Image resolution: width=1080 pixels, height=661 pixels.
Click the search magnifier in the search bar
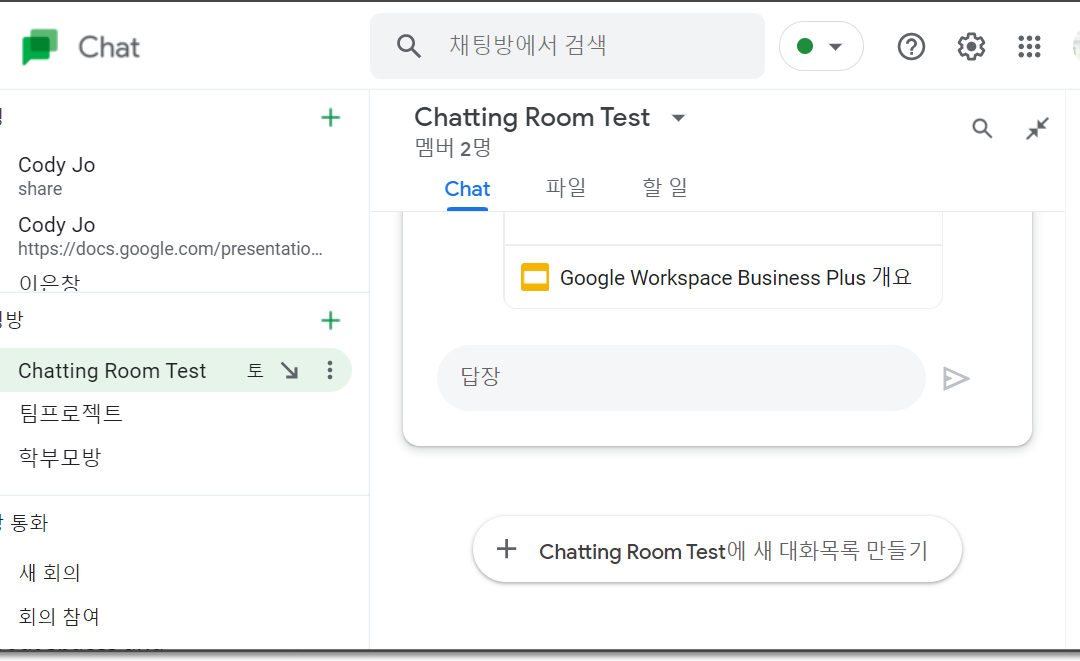[408, 46]
